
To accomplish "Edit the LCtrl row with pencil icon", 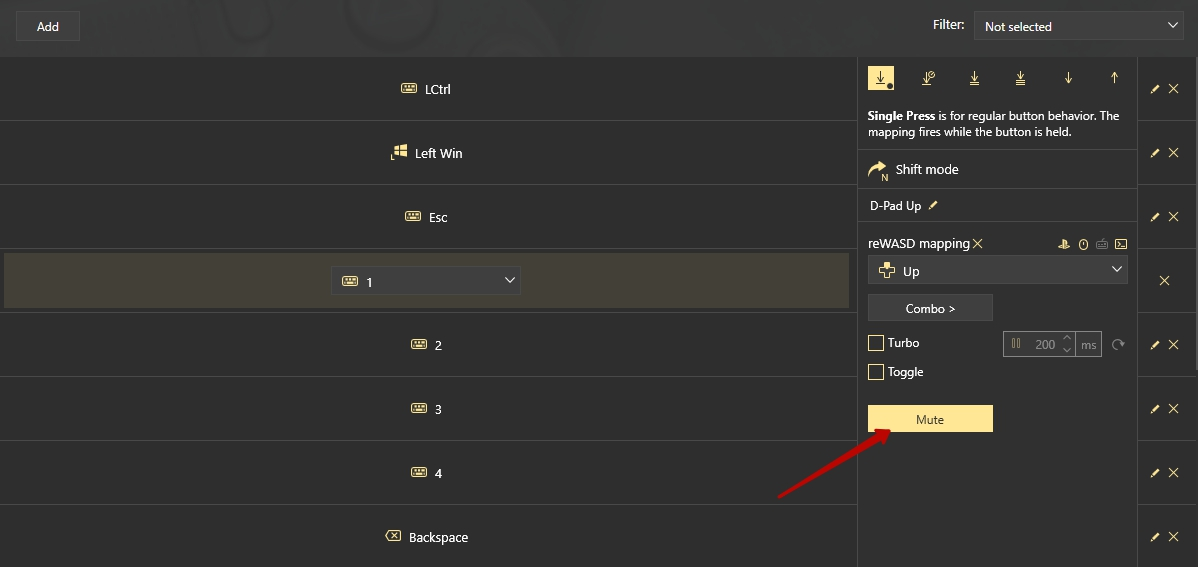I will click(x=1155, y=89).
